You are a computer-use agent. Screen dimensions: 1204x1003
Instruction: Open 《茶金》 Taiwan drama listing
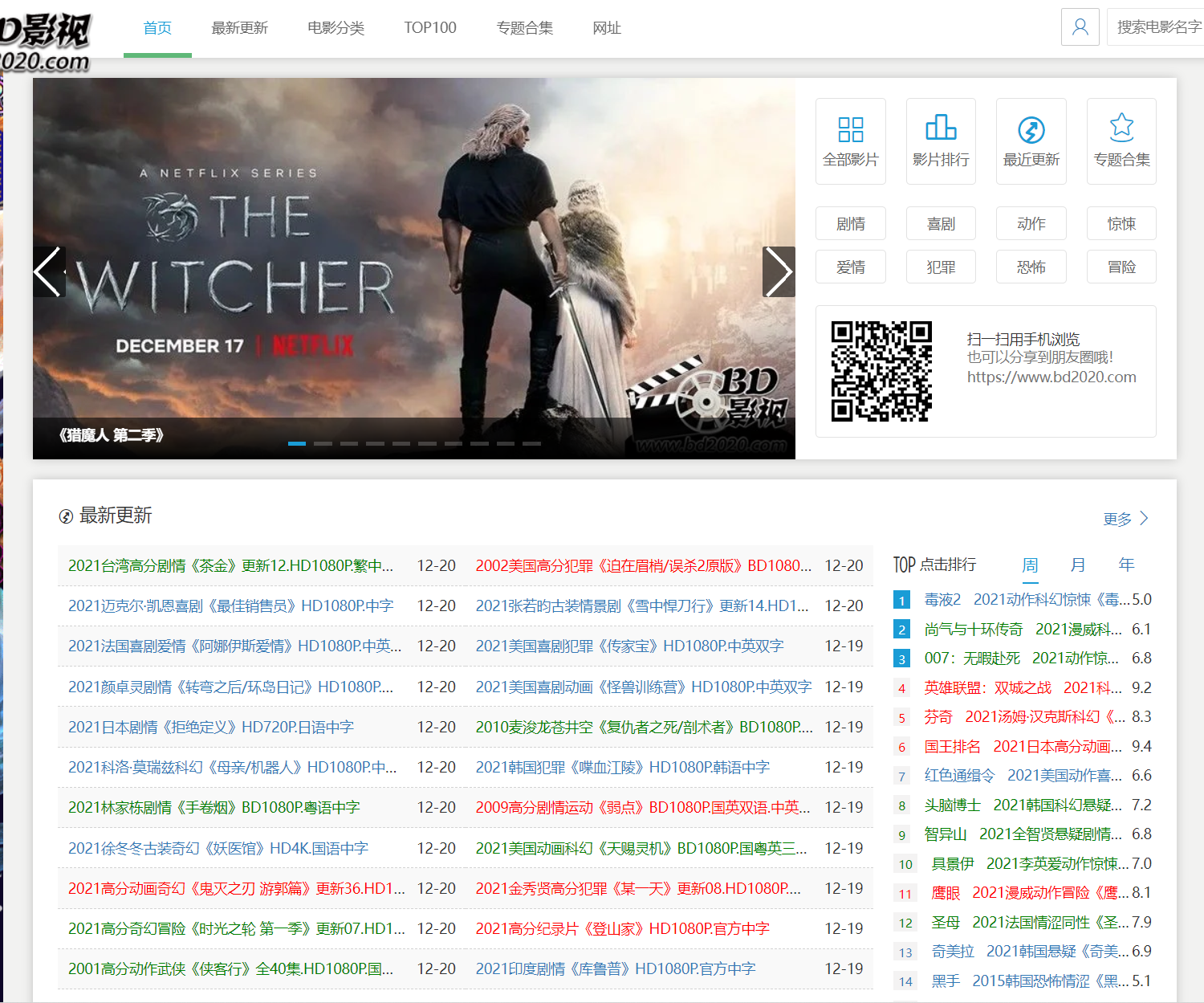[x=230, y=565]
